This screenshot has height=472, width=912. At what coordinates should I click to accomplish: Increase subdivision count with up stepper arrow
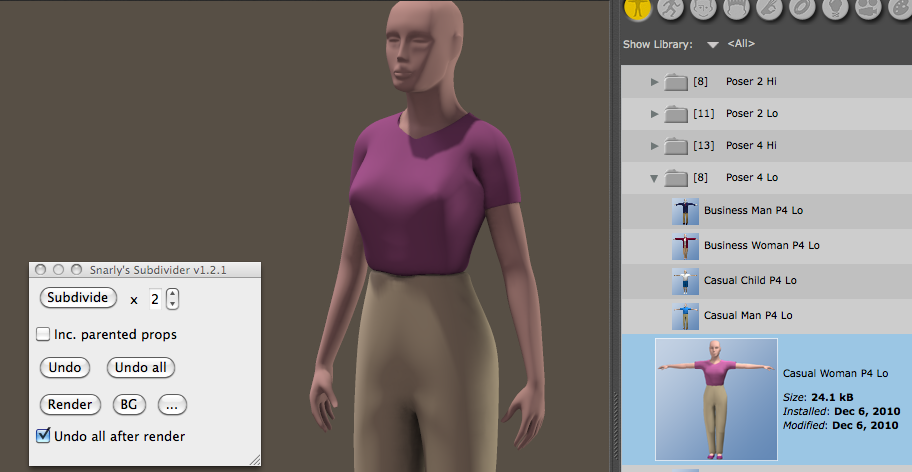coord(172,294)
